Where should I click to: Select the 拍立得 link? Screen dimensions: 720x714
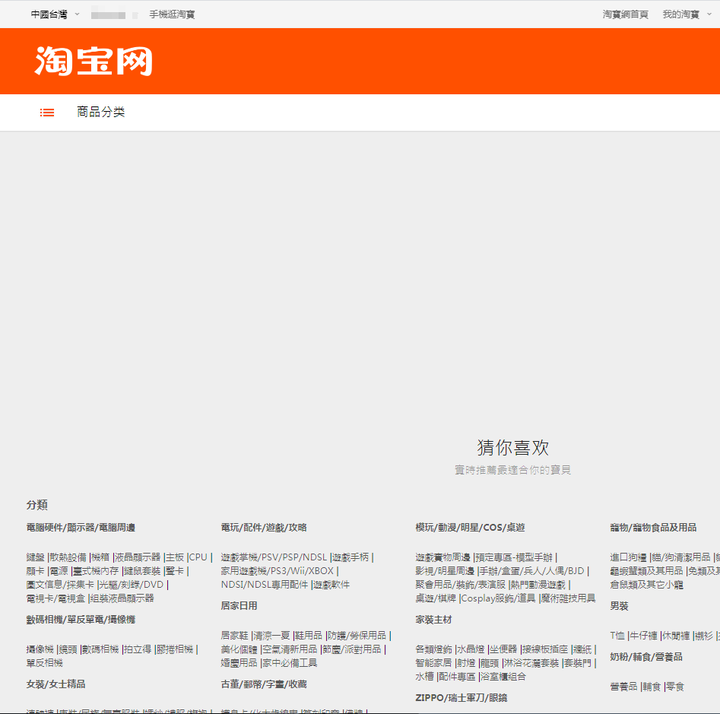pyautogui.click(x=138, y=650)
